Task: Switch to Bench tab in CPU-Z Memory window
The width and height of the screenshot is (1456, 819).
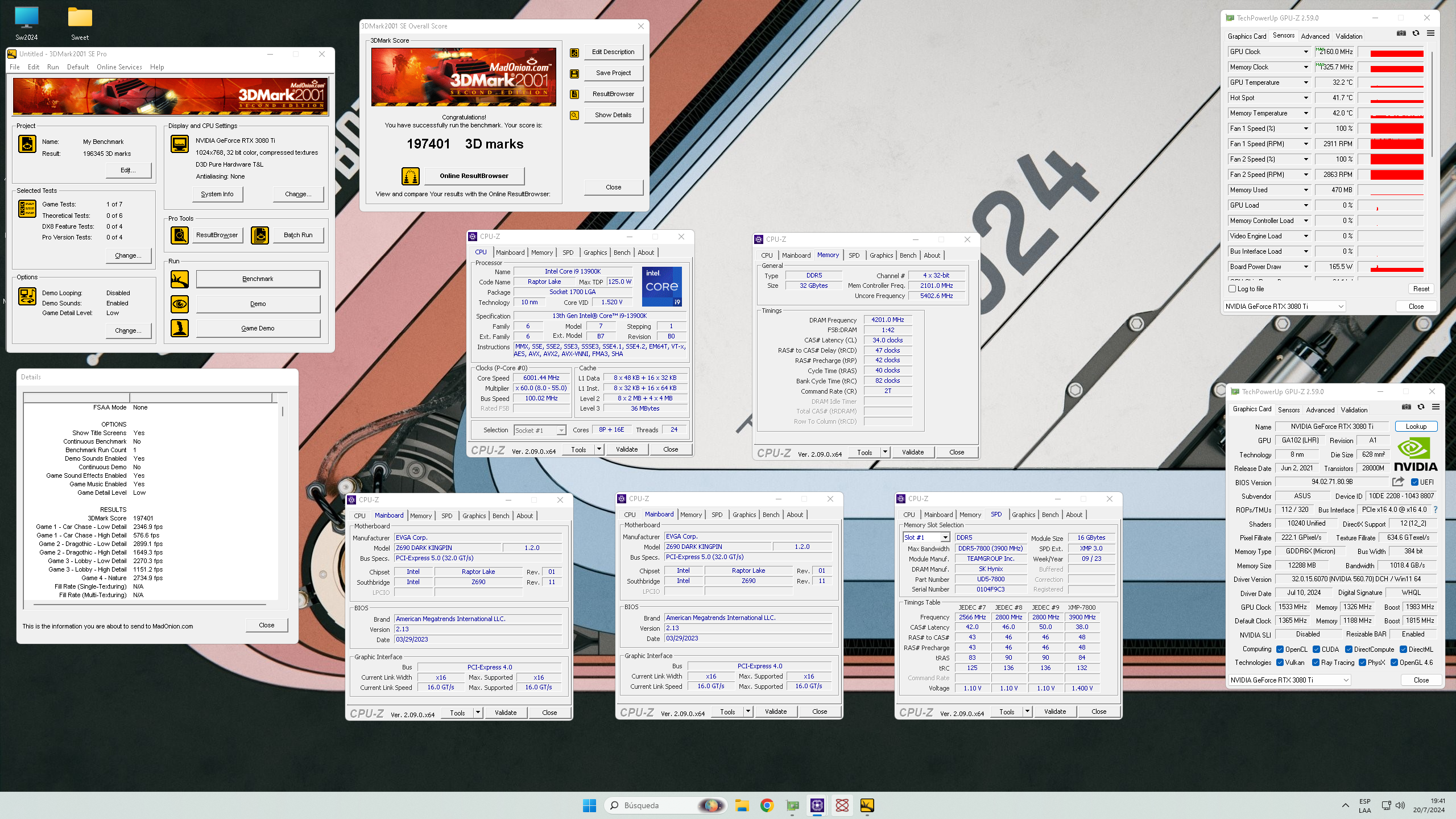Action: [908, 256]
